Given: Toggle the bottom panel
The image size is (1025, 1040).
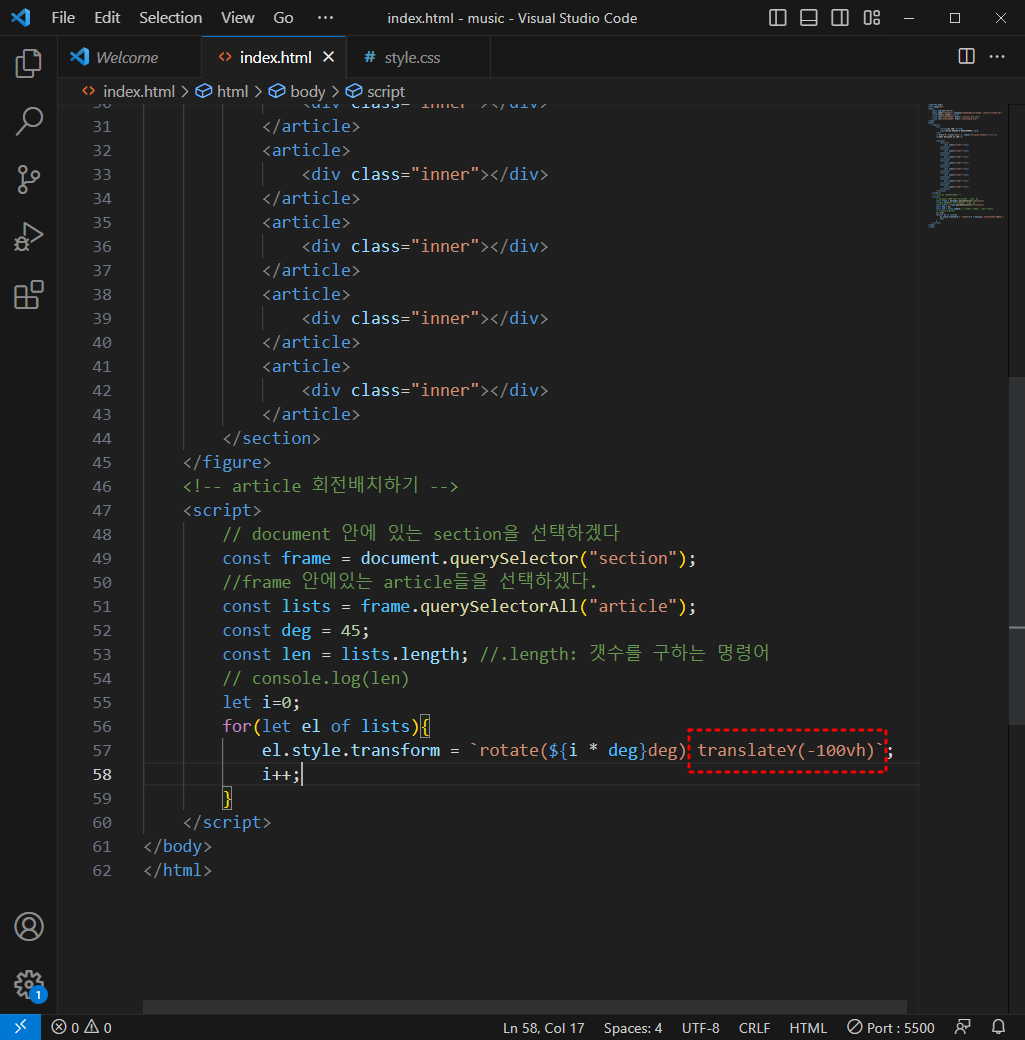Looking at the screenshot, I should (809, 18).
